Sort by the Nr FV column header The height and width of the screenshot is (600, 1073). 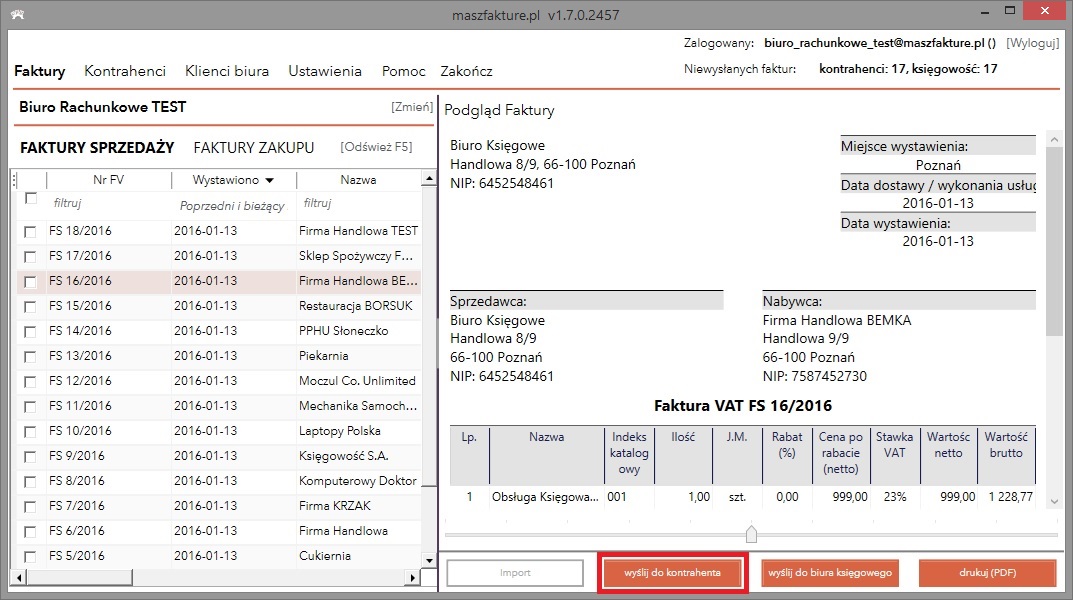coord(109,180)
